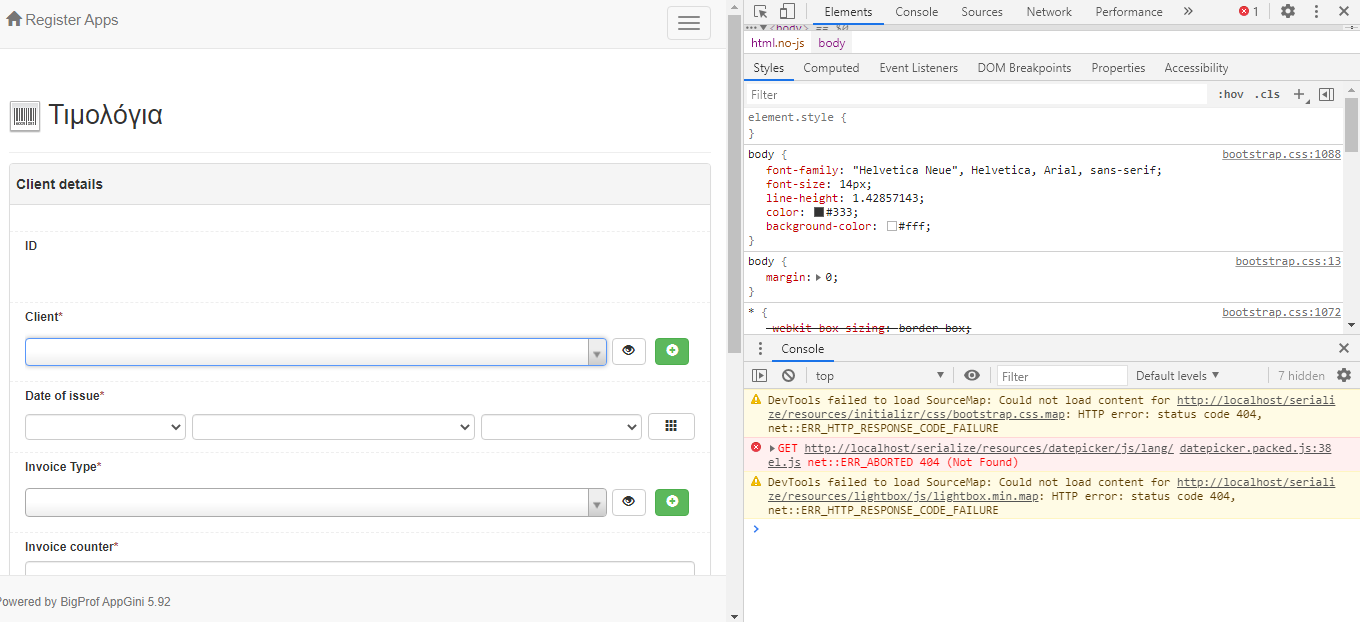
Task: Click the Console Filter input
Action: click(x=1062, y=376)
